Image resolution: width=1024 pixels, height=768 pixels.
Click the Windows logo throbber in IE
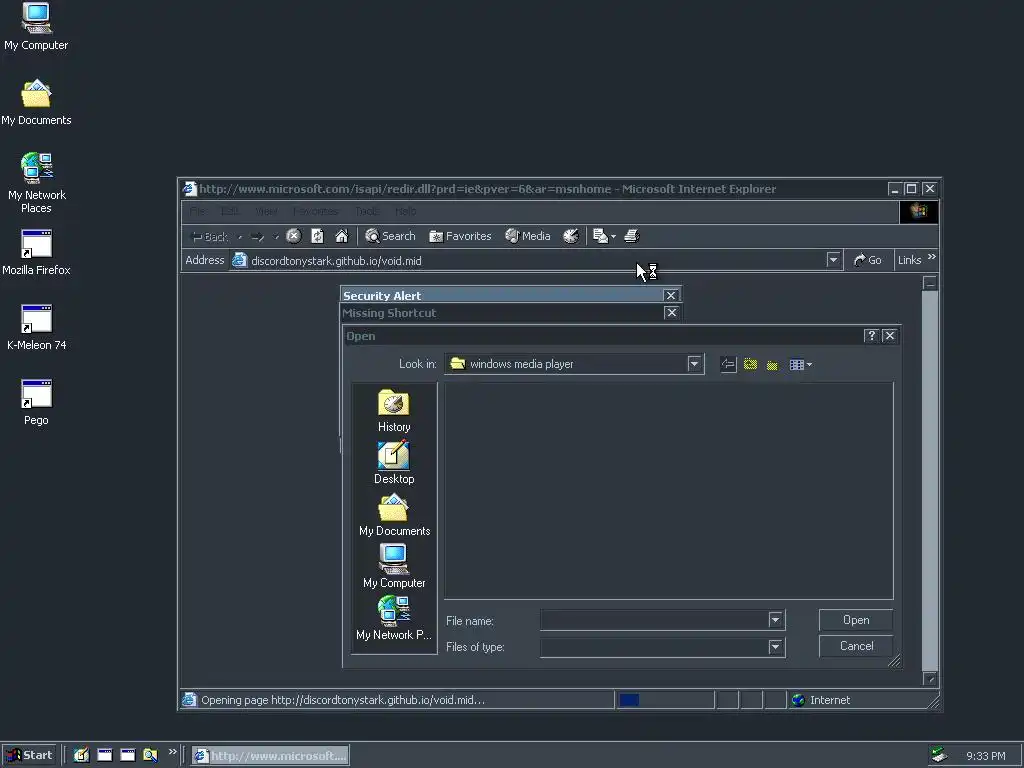coord(919,212)
